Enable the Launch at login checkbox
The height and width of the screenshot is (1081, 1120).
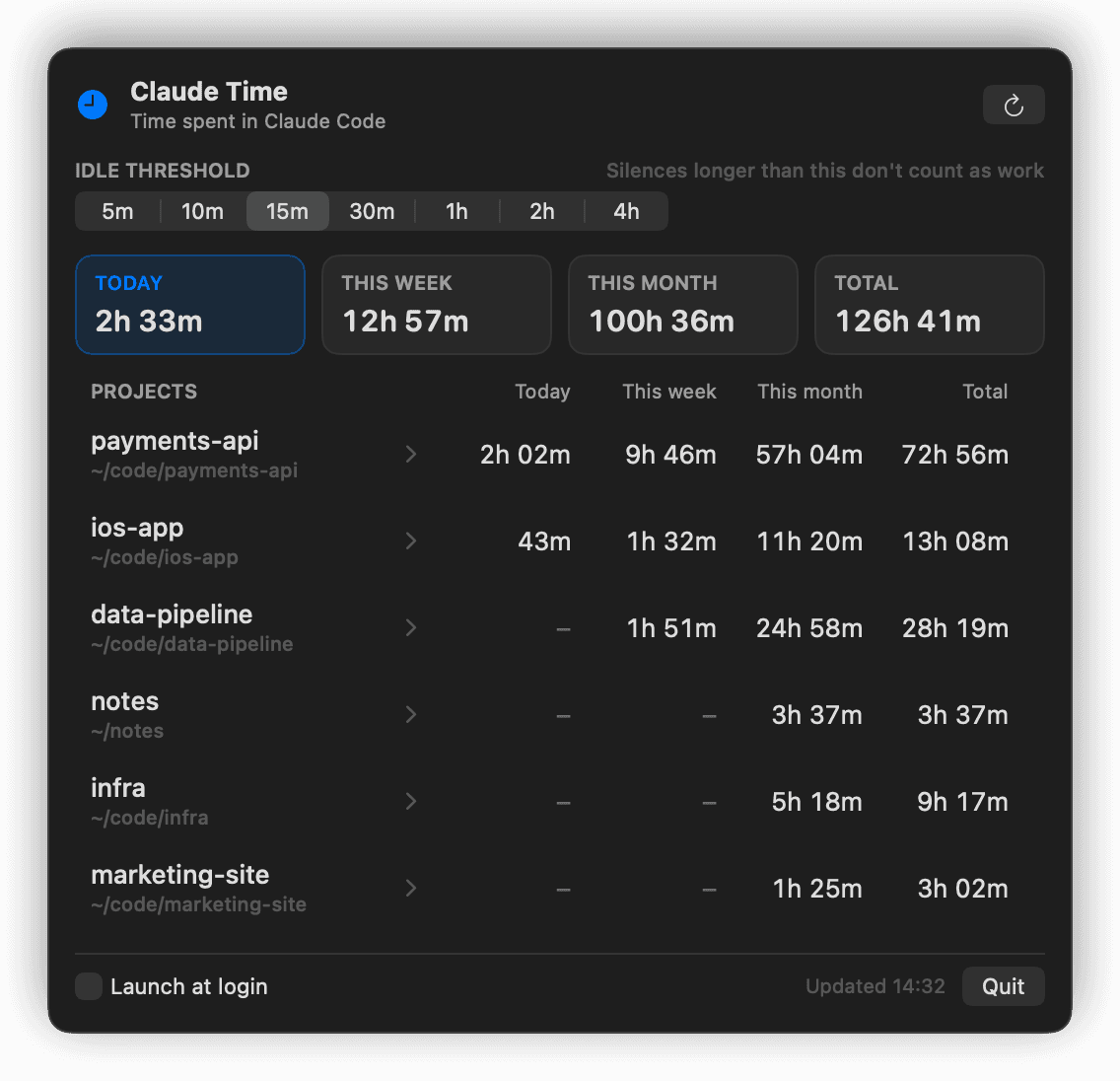89,986
